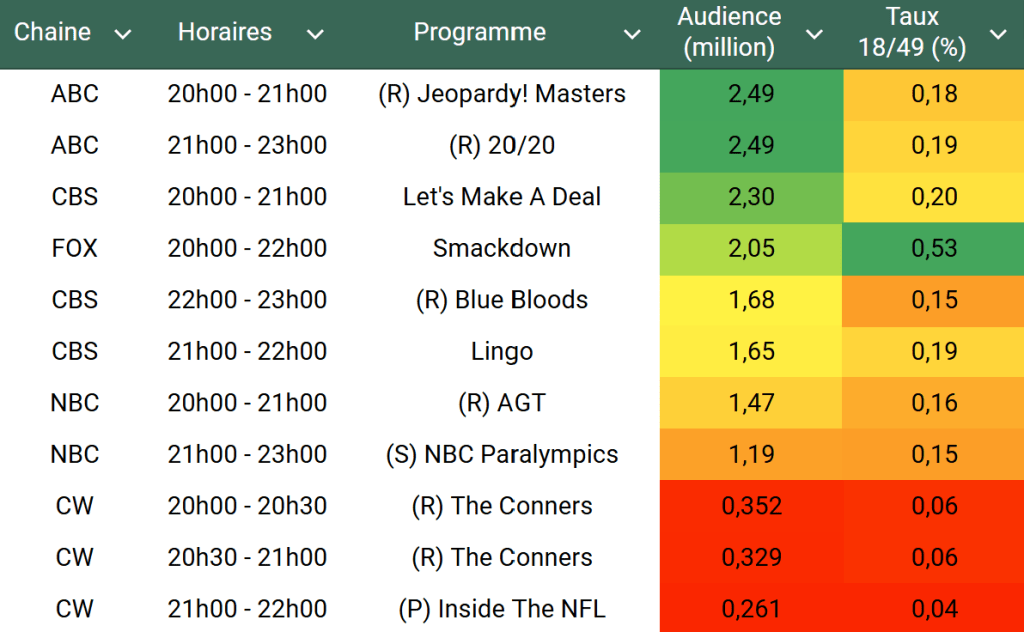This screenshot has height=632, width=1024.
Task: Click the Programme header text
Action: pos(480,32)
